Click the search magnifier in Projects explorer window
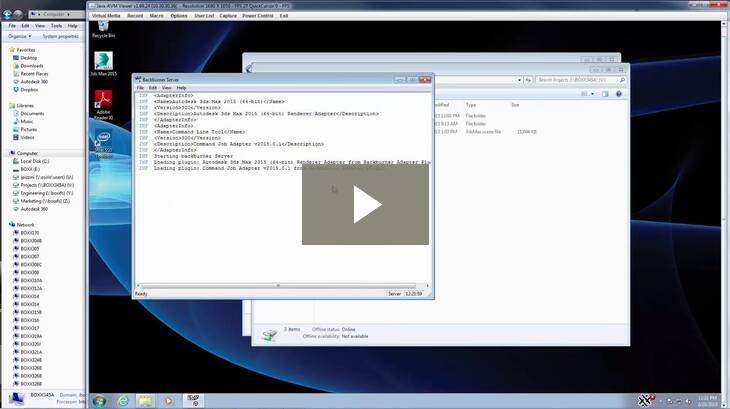 (622, 80)
